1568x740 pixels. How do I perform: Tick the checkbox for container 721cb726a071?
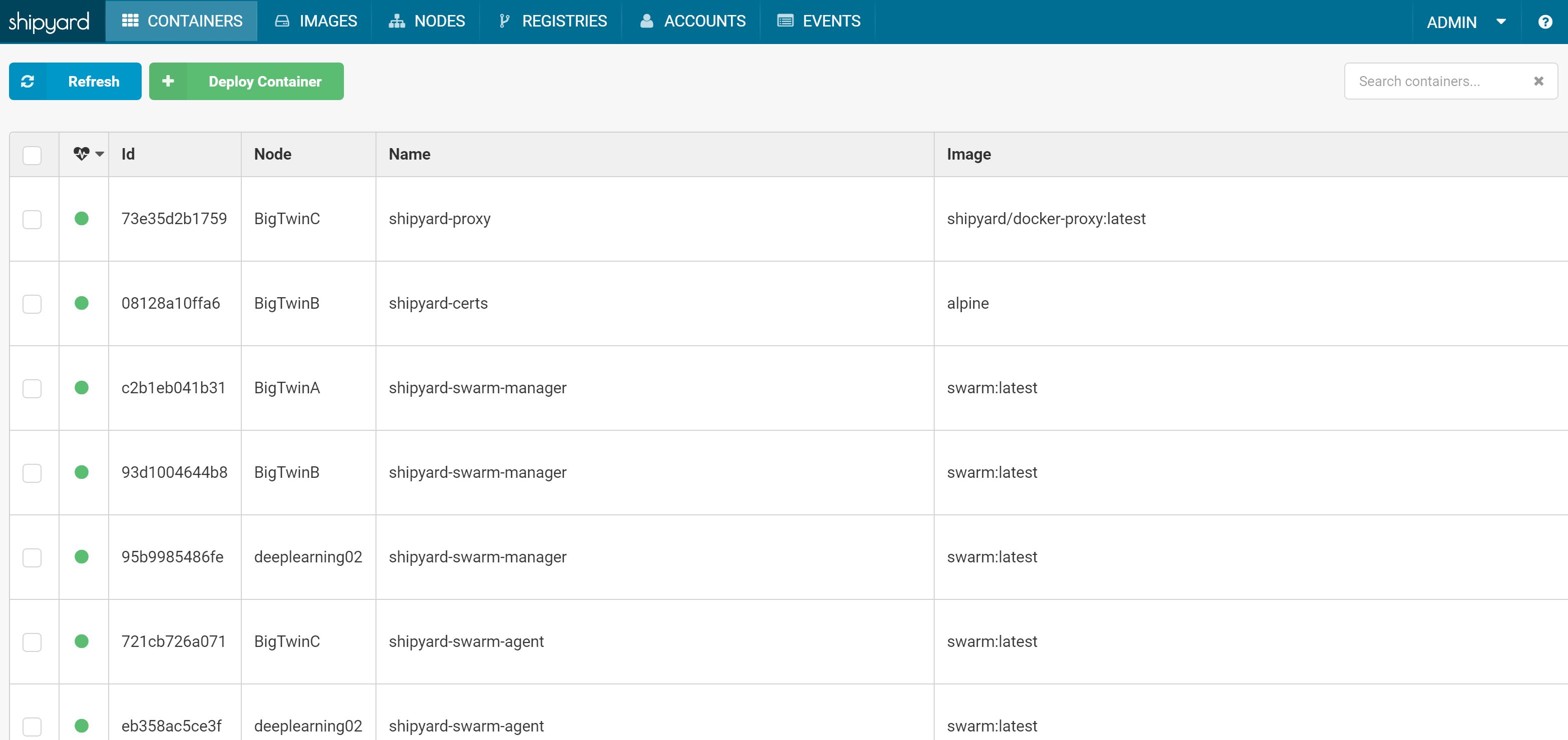click(x=32, y=642)
